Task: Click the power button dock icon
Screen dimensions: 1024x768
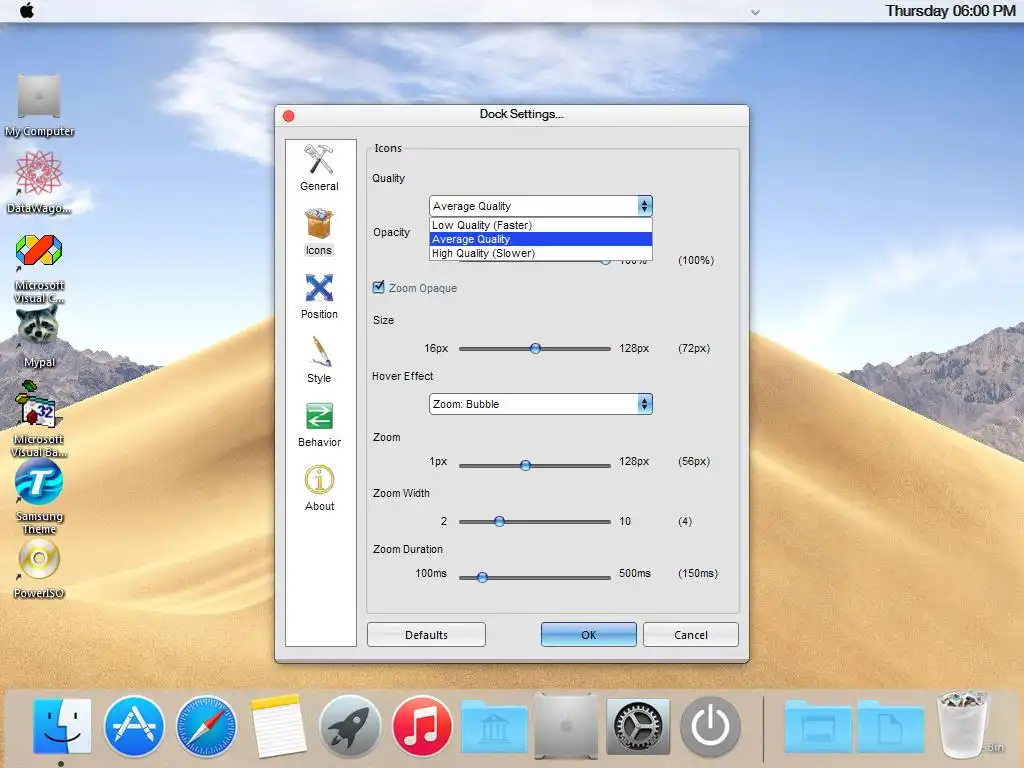Action: [711, 726]
